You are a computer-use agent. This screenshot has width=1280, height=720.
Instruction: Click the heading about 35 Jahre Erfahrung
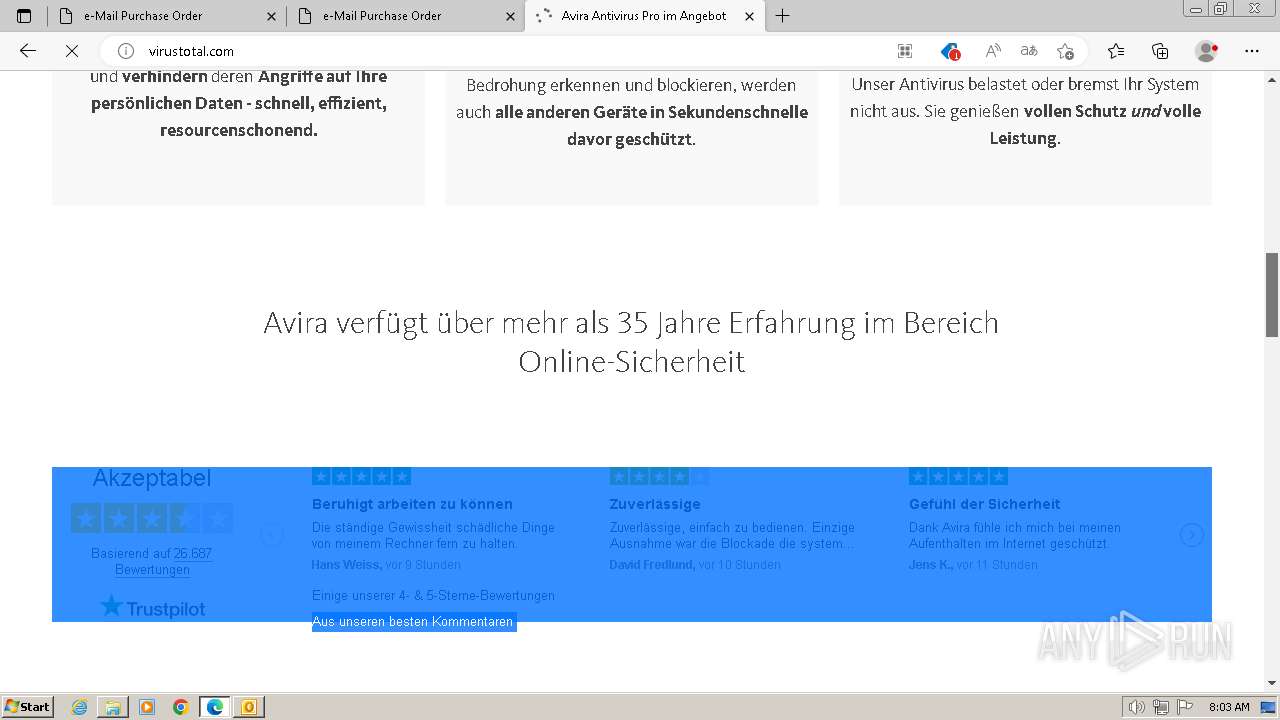631,341
